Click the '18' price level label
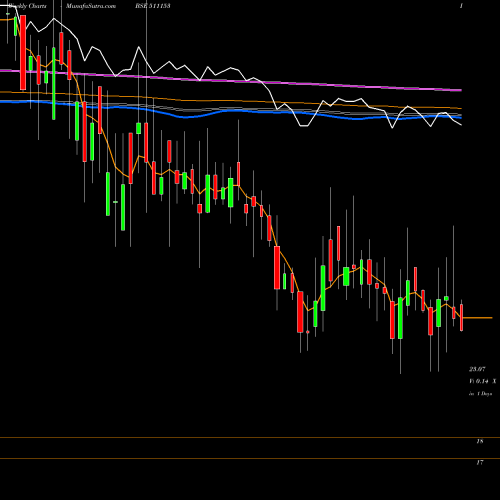The height and width of the screenshot is (500, 500). pyautogui.click(x=480, y=441)
